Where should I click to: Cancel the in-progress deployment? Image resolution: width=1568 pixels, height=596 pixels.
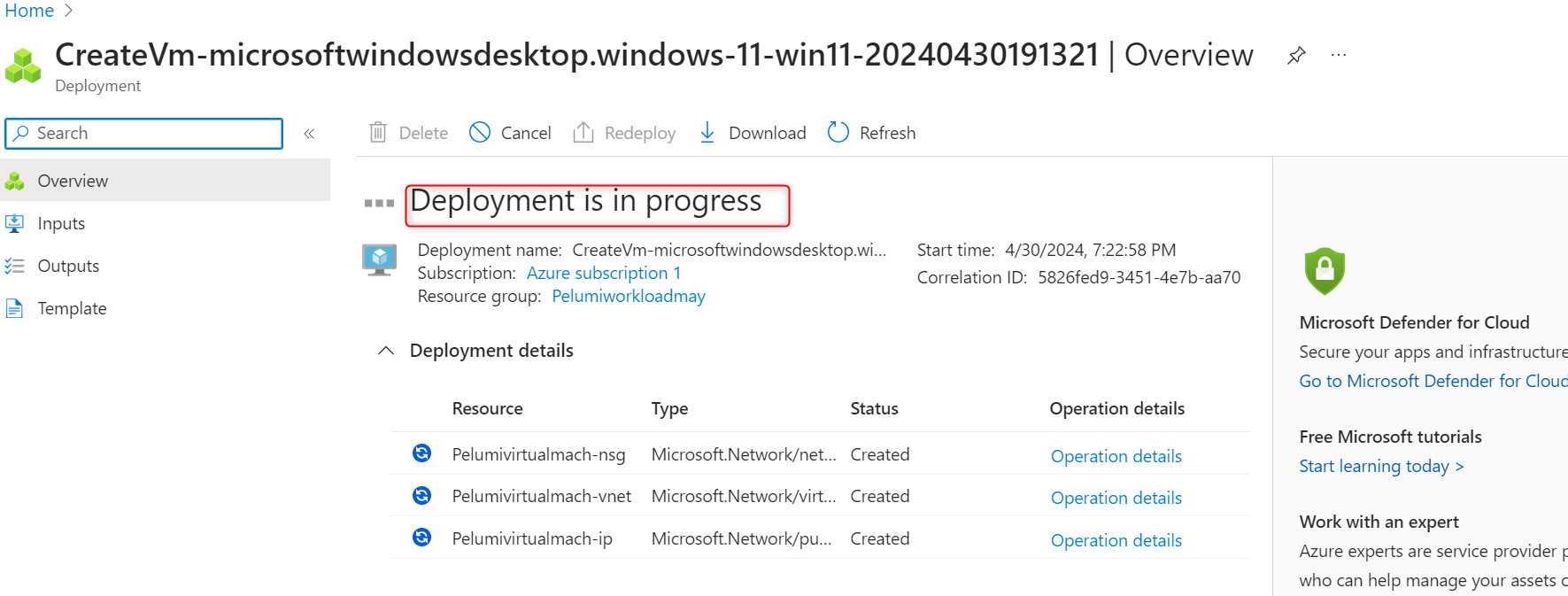(x=510, y=133)
